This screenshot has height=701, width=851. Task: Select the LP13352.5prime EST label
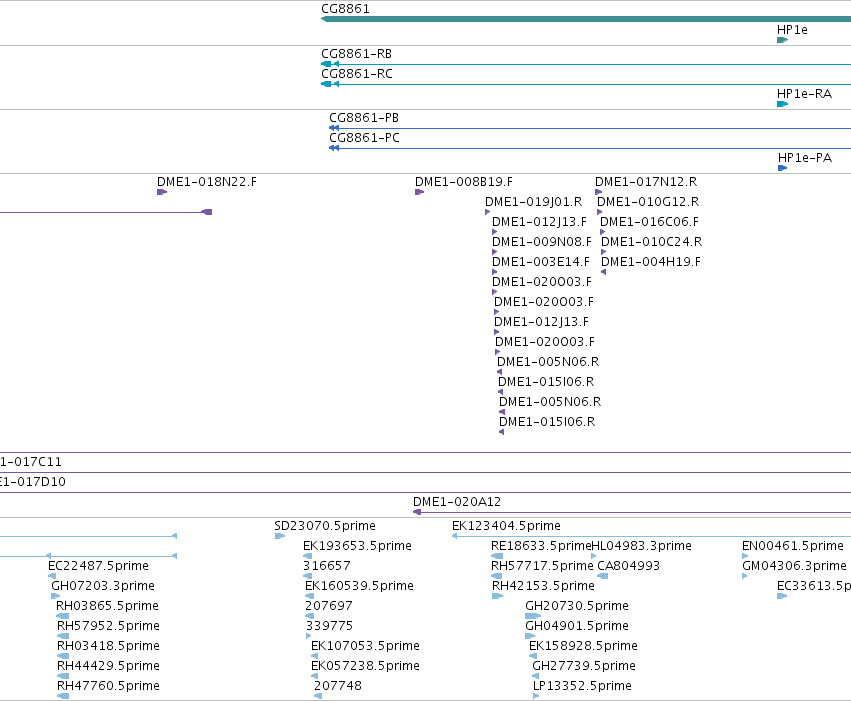click(582, 686)
